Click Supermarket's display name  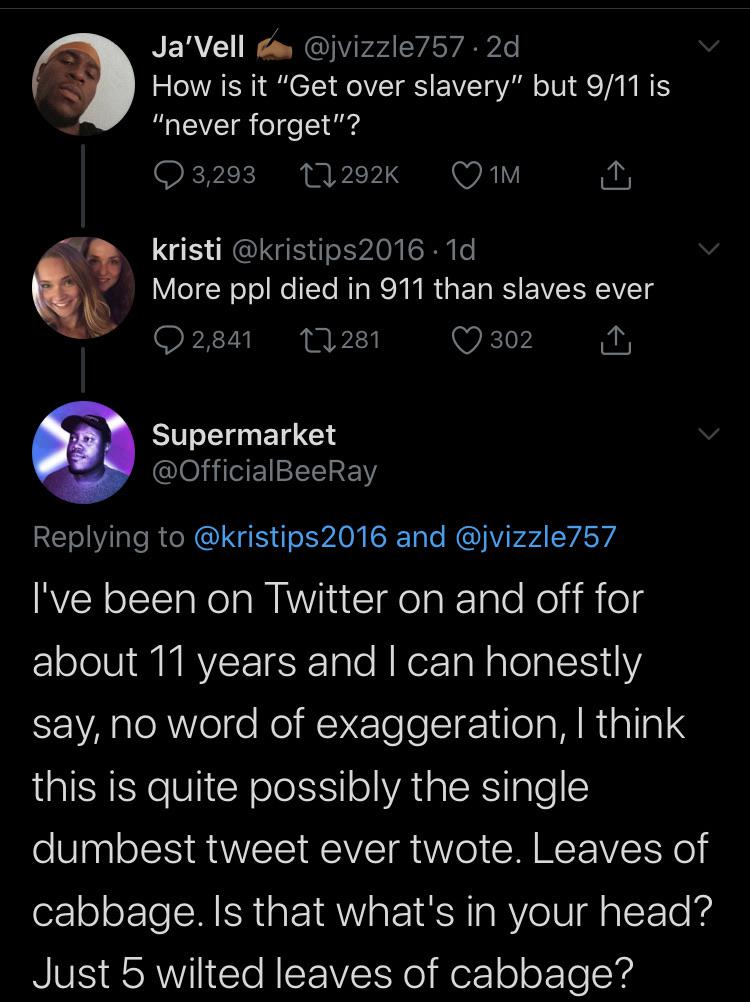pyautogui.click(x=244, y=435)
